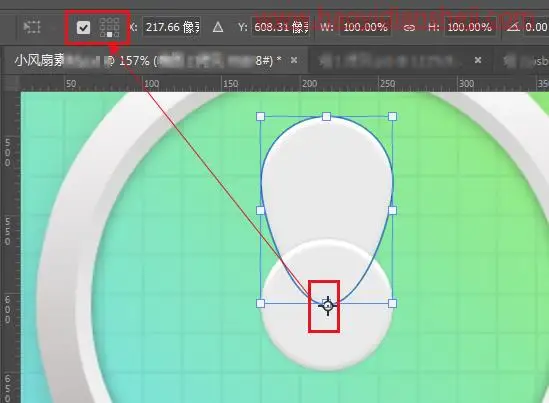
Task: Toggle the maintain aspect ratio link icon
Action: pyautogui.click(x=409, y=27)
